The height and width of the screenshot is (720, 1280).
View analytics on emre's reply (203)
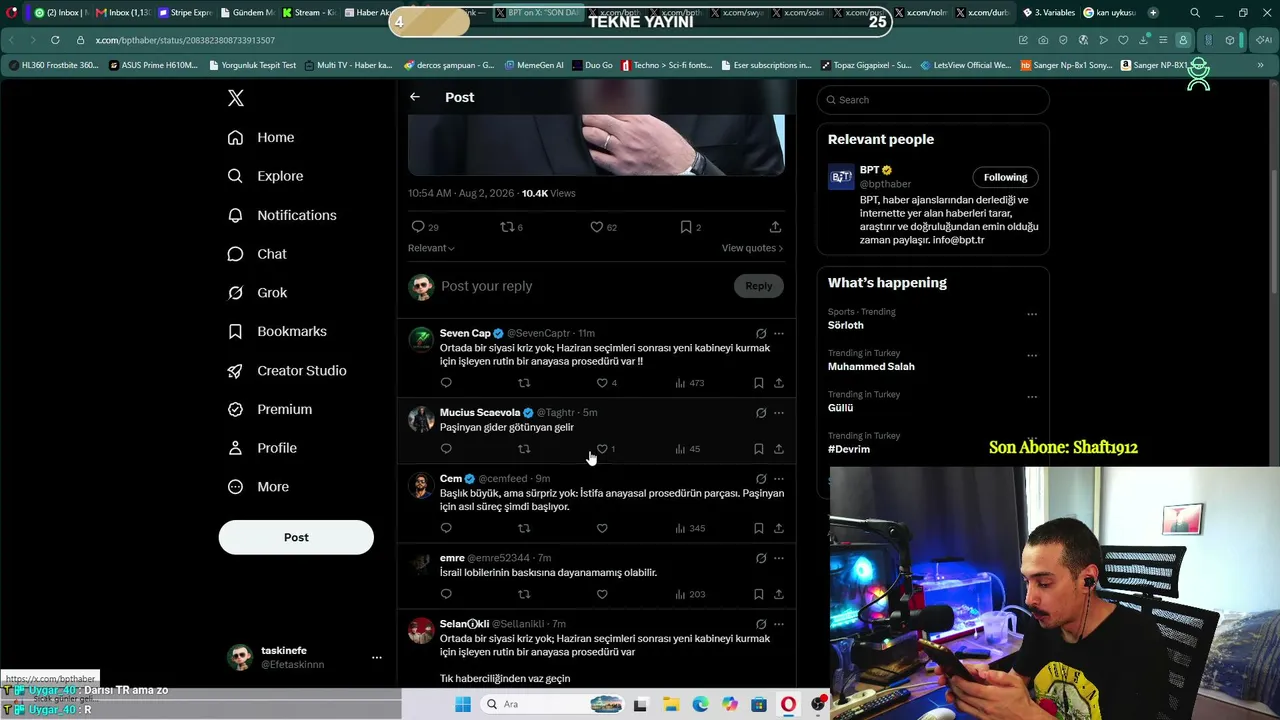point(689,594)
